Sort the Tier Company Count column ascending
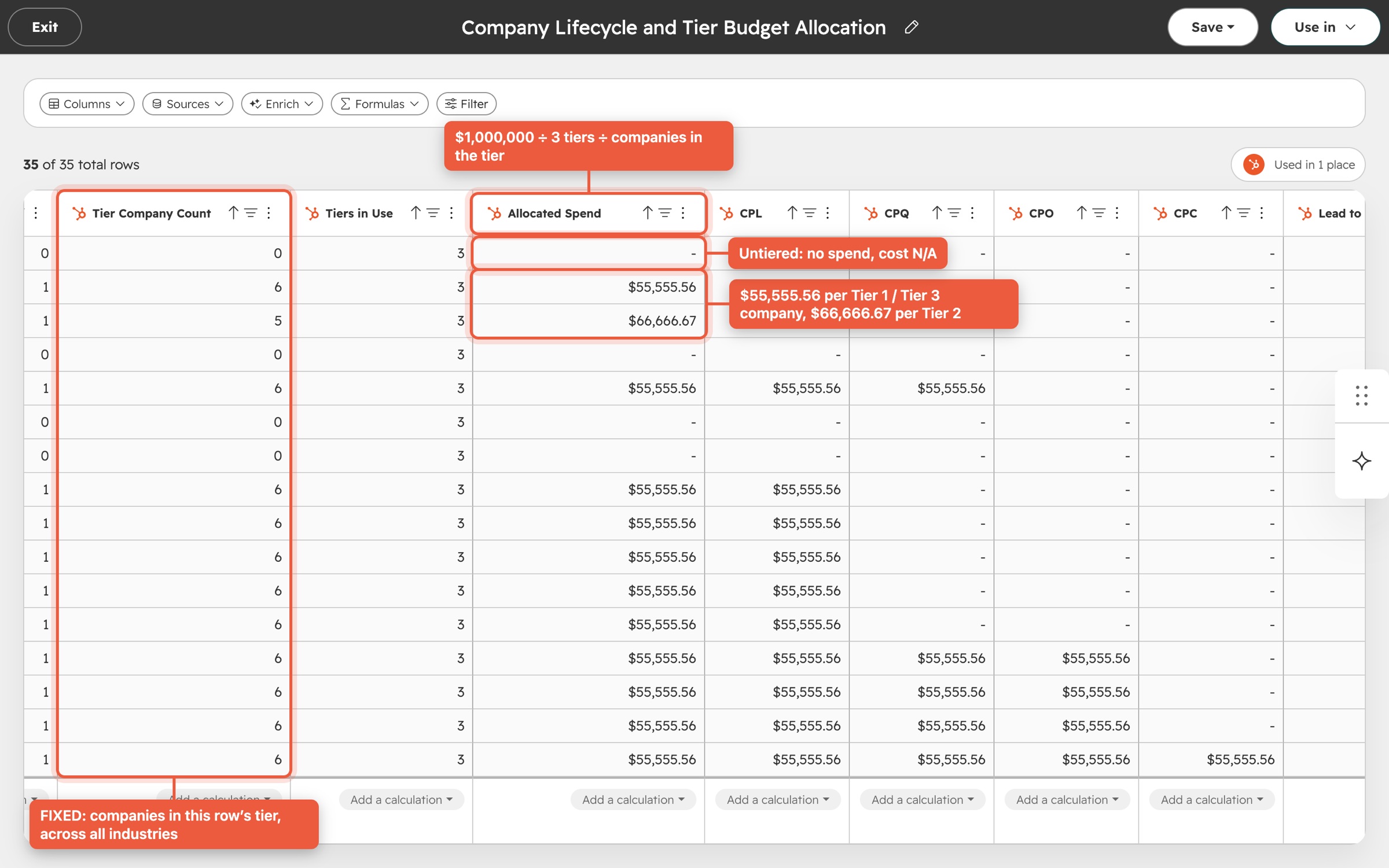Viewport: 1389px width, 868px height. click(233, 213)
